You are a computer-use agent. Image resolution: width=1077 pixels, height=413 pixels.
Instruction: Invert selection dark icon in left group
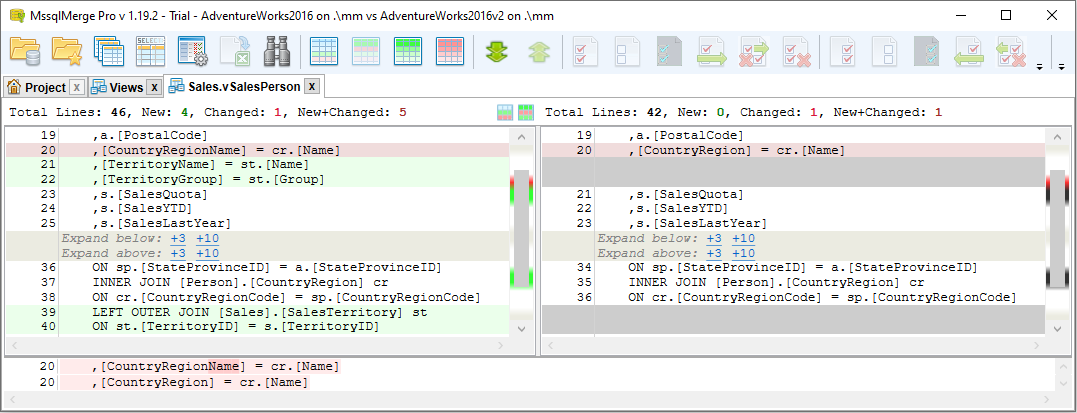point(670,52)
